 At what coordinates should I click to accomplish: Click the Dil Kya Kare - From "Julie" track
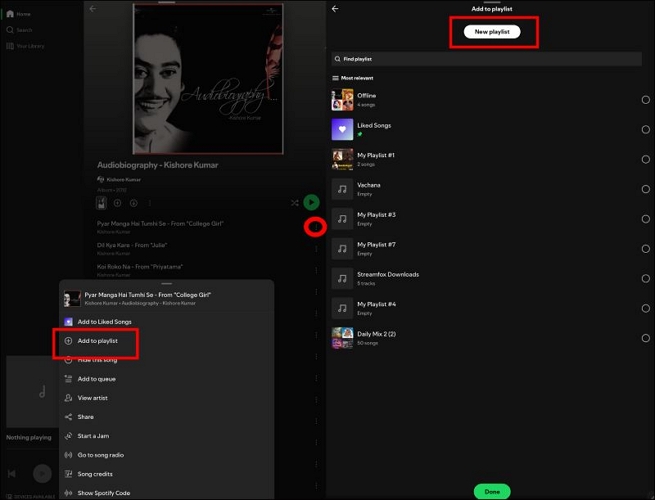click(132, 245)
